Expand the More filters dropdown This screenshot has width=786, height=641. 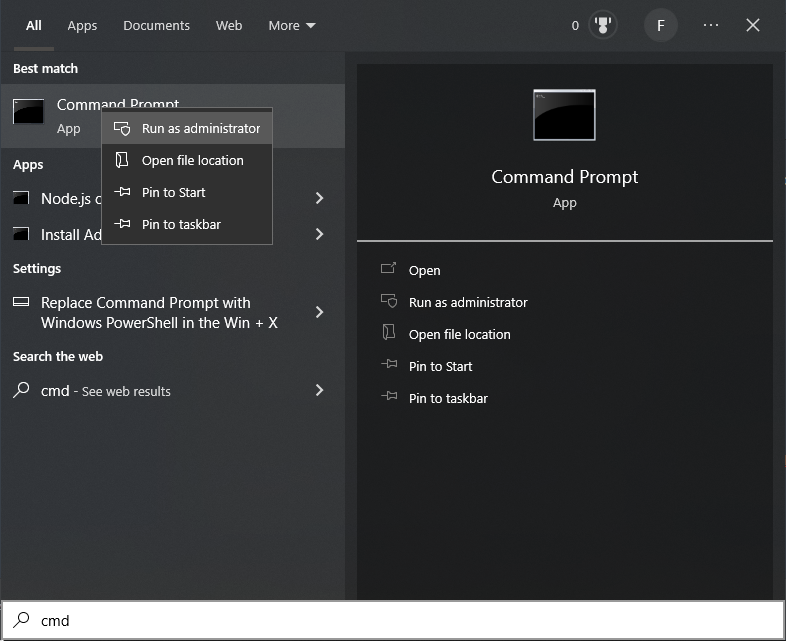click(x=292, y=26)
